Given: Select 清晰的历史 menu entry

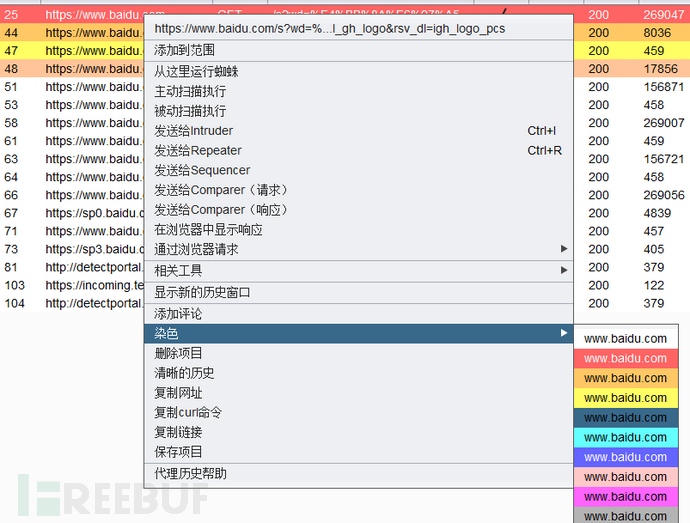Looking at the screenshot, I should pos(359,373).
